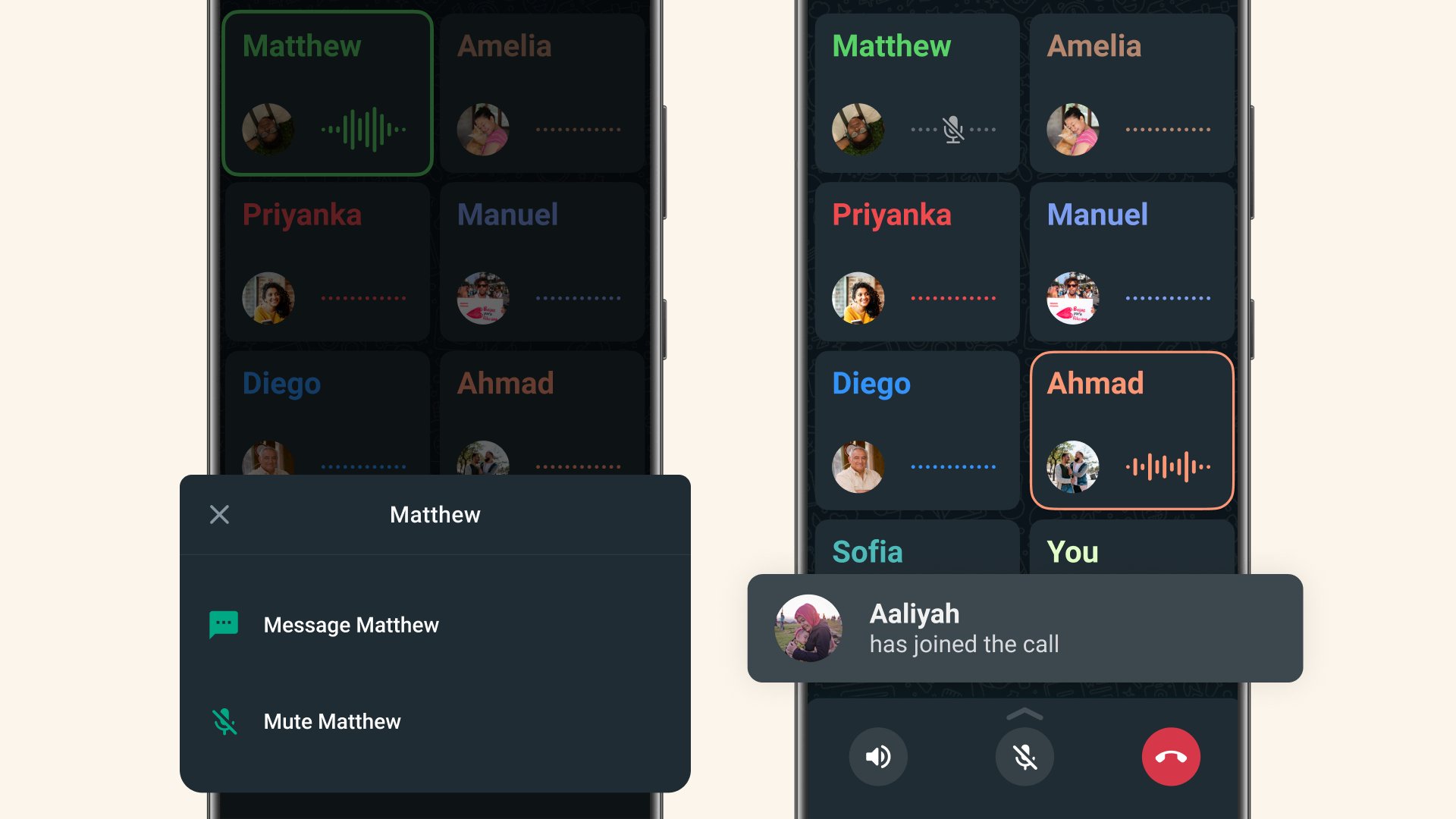Click the mute icon for Matthew
Screen dimensions: 1456x819
tap(221, 721)
